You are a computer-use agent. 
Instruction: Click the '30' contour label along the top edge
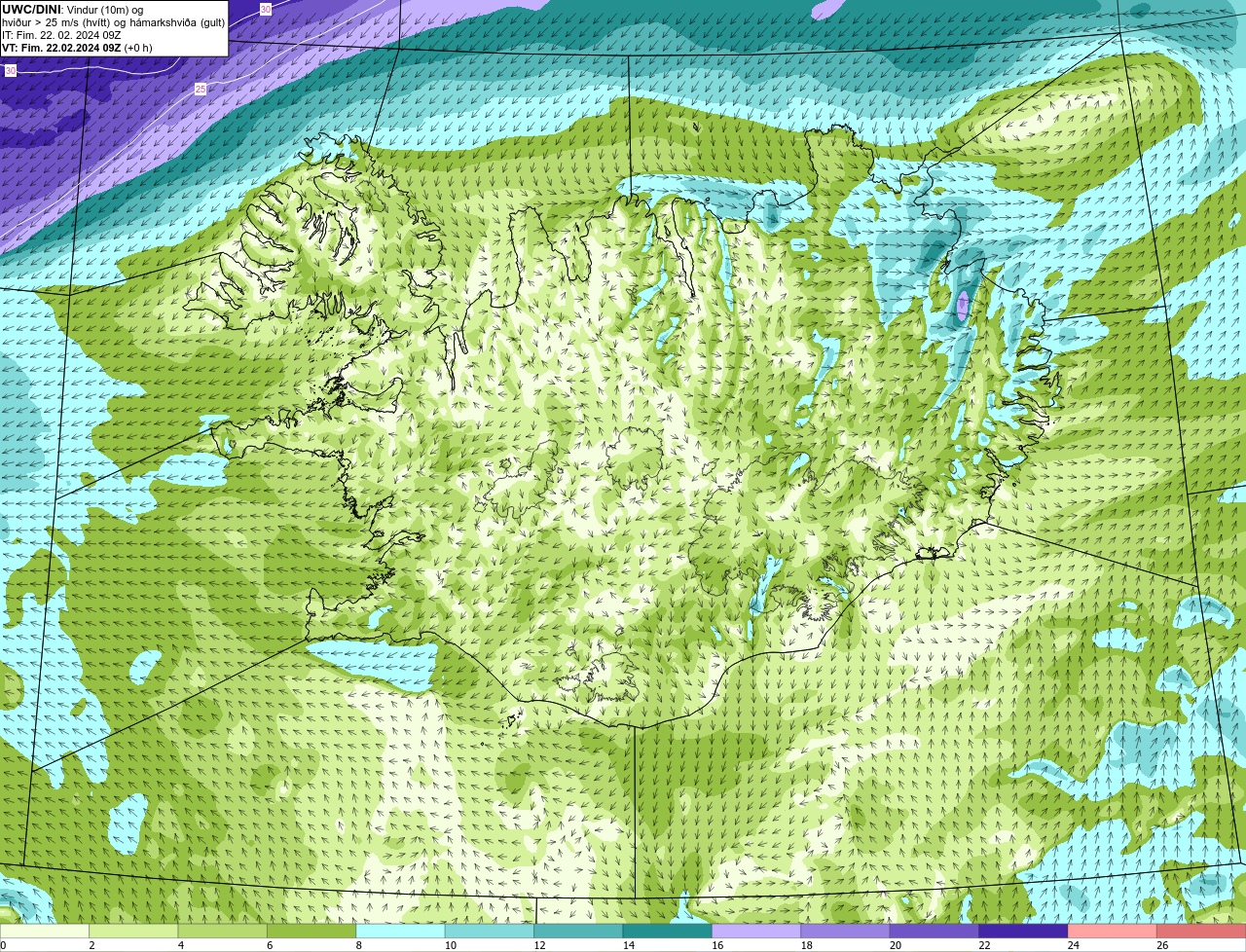[x=266, y=9]
